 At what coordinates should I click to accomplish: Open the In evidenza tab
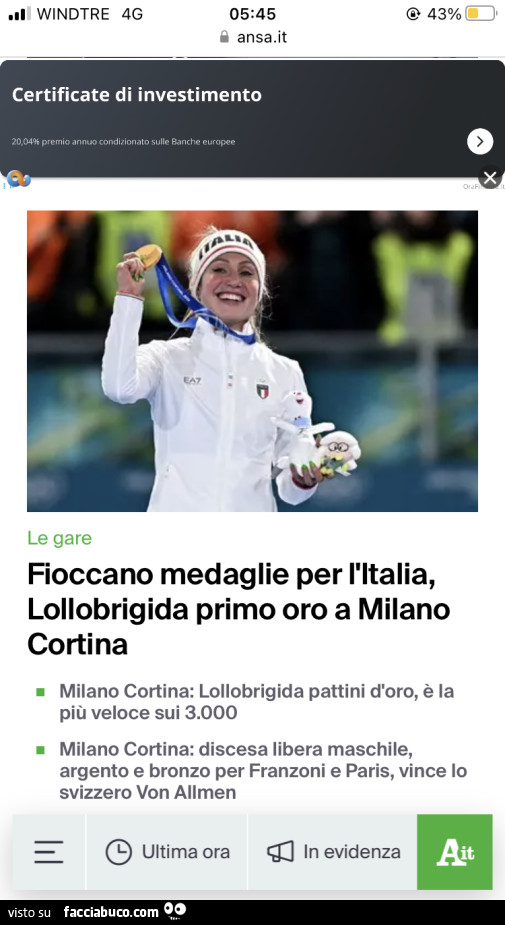coord(333,852)
